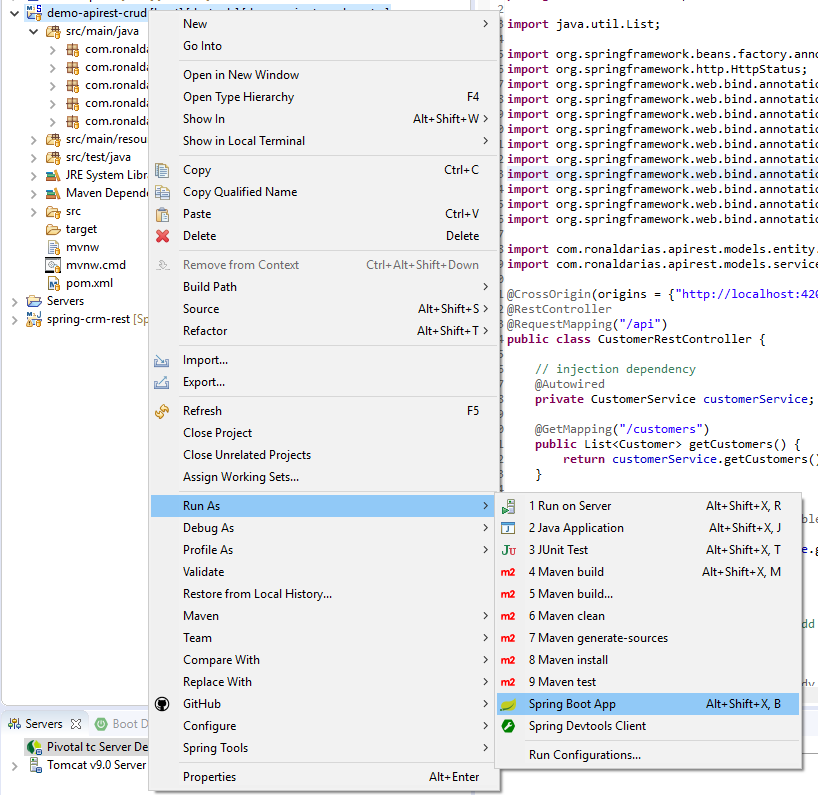Click the Copy icon in context menu
The width and height of the screenshot is (818, 795).
point(162,170)
